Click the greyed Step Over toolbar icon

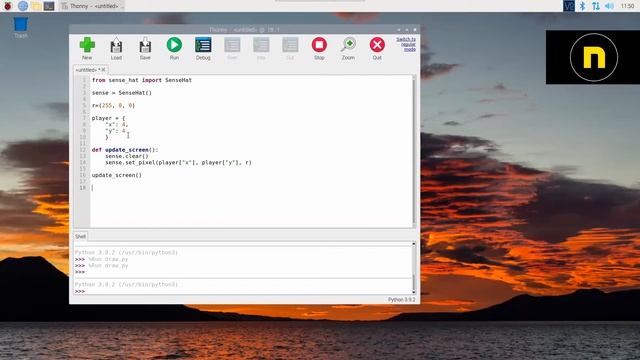tap(232, 48)
